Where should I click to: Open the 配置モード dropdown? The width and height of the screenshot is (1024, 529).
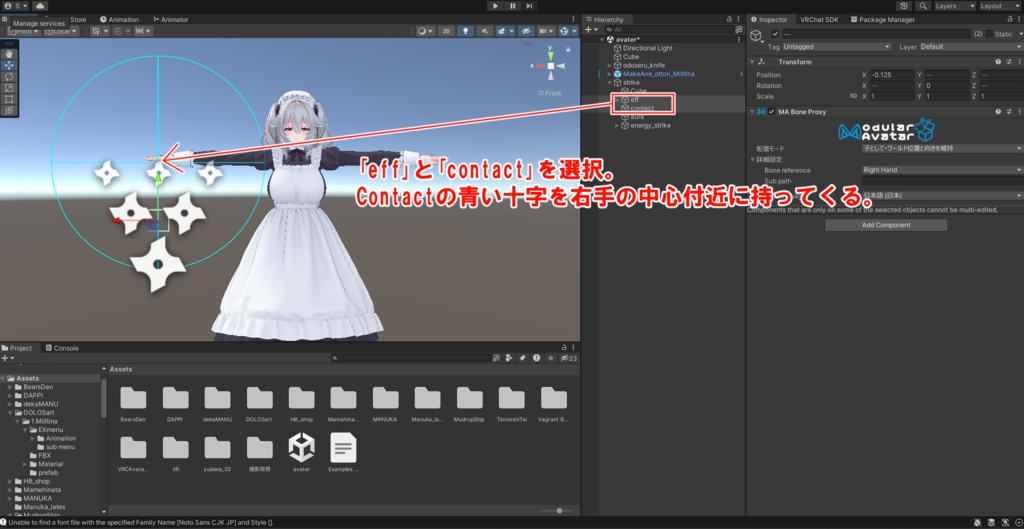tap(942, 148)
